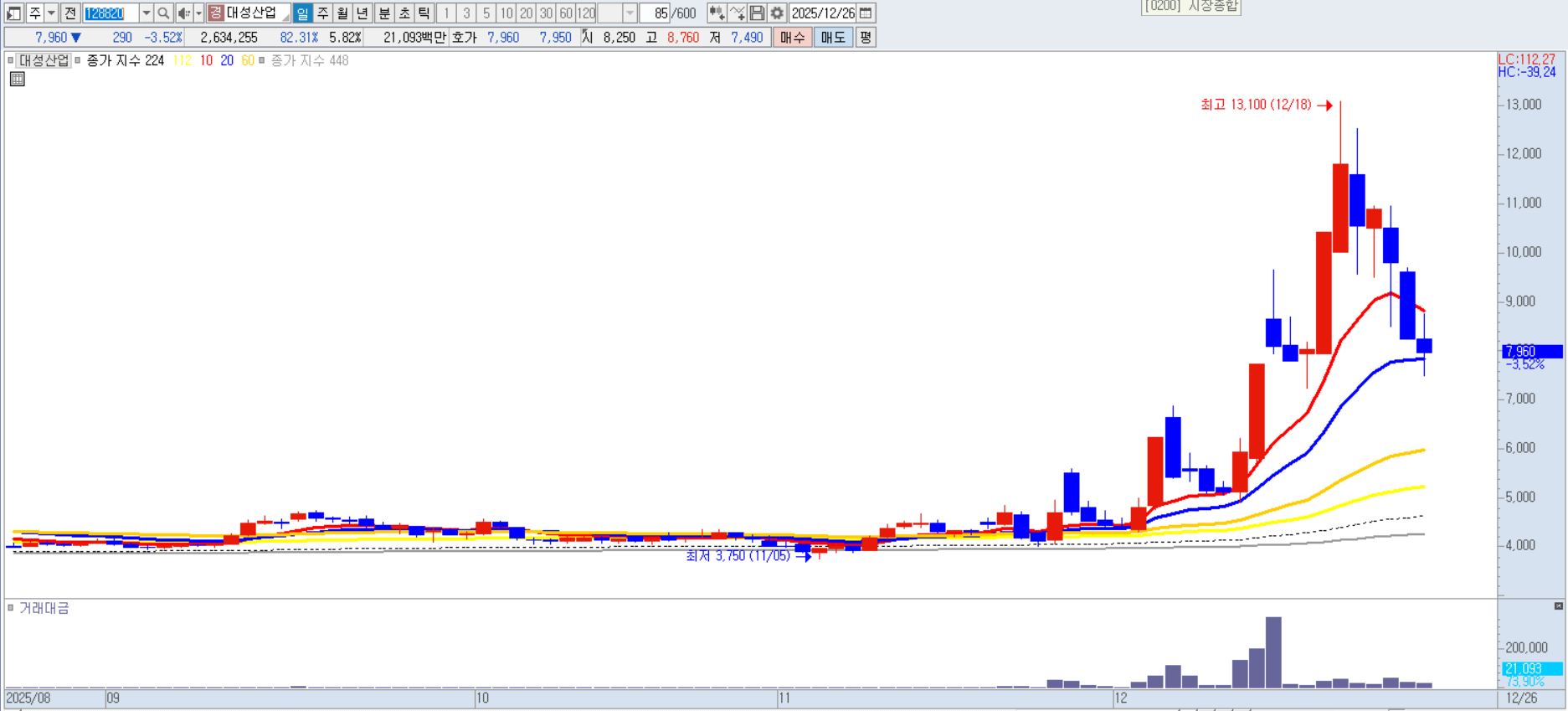Viewport: 1568px width, 711px height.
Task: Switch to monthly 월 chart period
Action: [342, 13]
